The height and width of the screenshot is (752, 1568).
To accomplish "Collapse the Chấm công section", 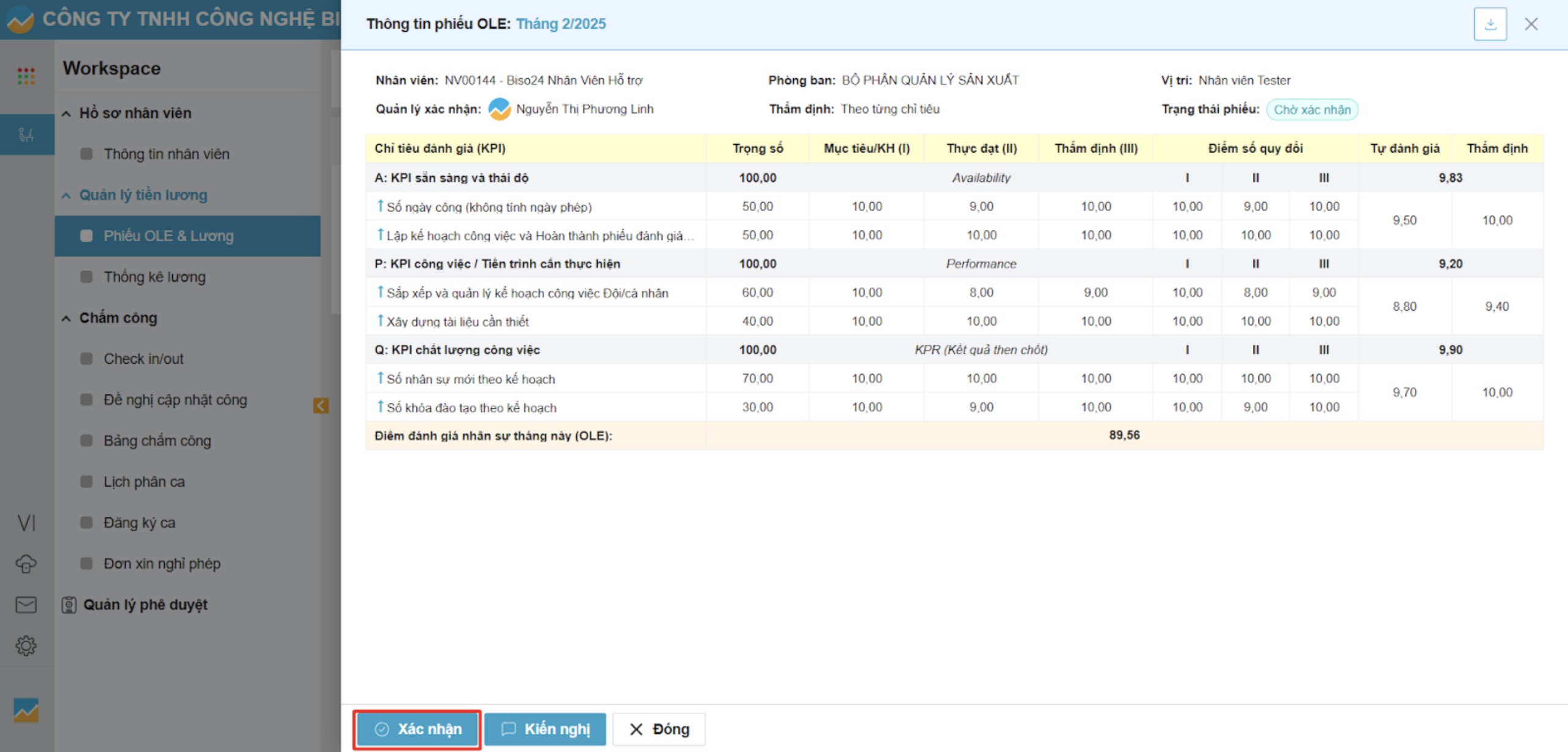I will coord(67,319).
